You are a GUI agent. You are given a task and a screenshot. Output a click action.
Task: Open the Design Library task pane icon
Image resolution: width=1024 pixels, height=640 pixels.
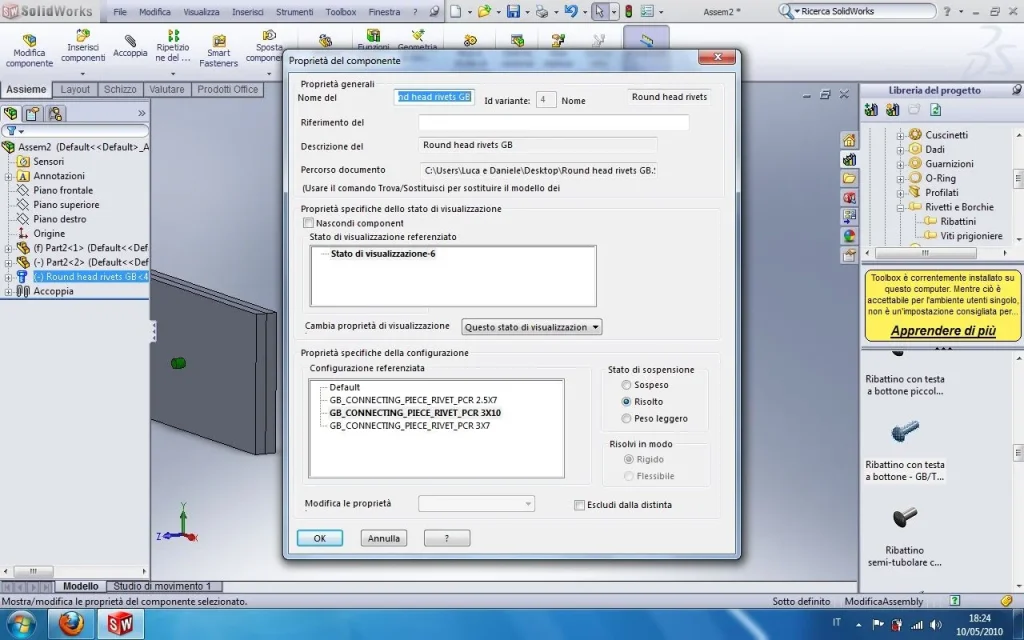click(x=849, y=160)
